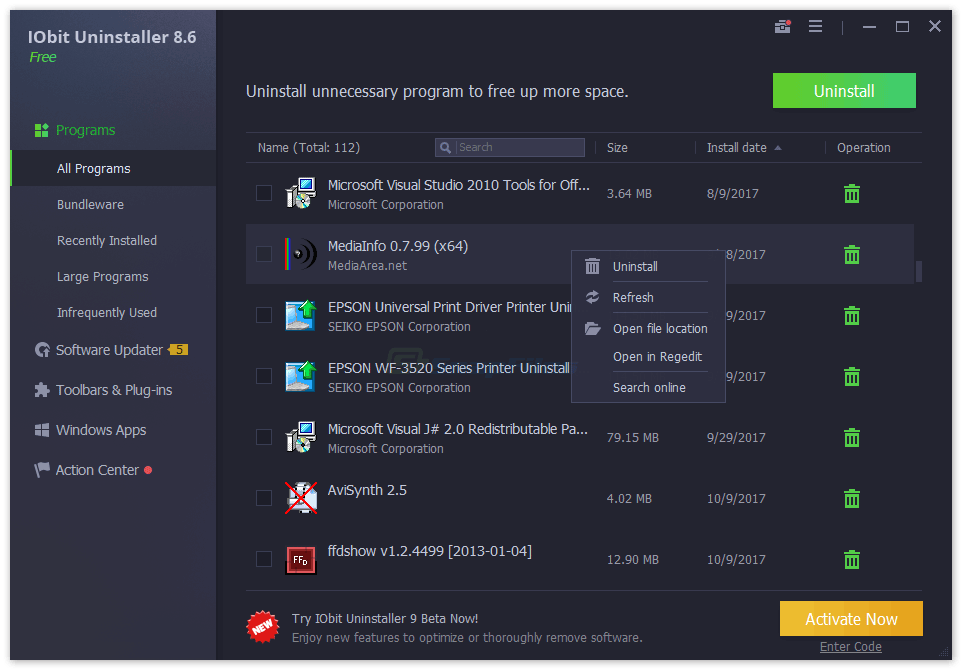Screen dimensions: 962x670
Task: Click the Software Updater sidebar icon
Action: [x=42, y=350]
